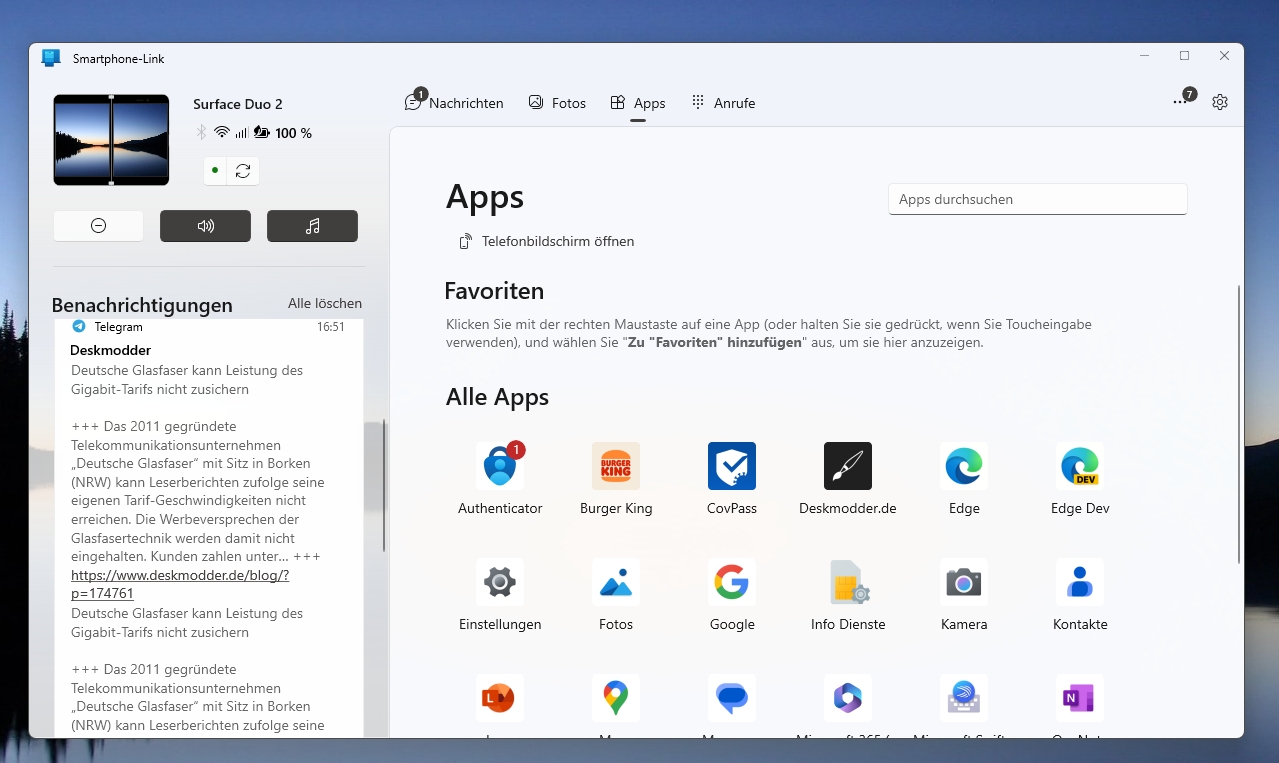1279x763 pixels.
Task: Open the first deskmodder.de blog link
Action: coord(180,585)
